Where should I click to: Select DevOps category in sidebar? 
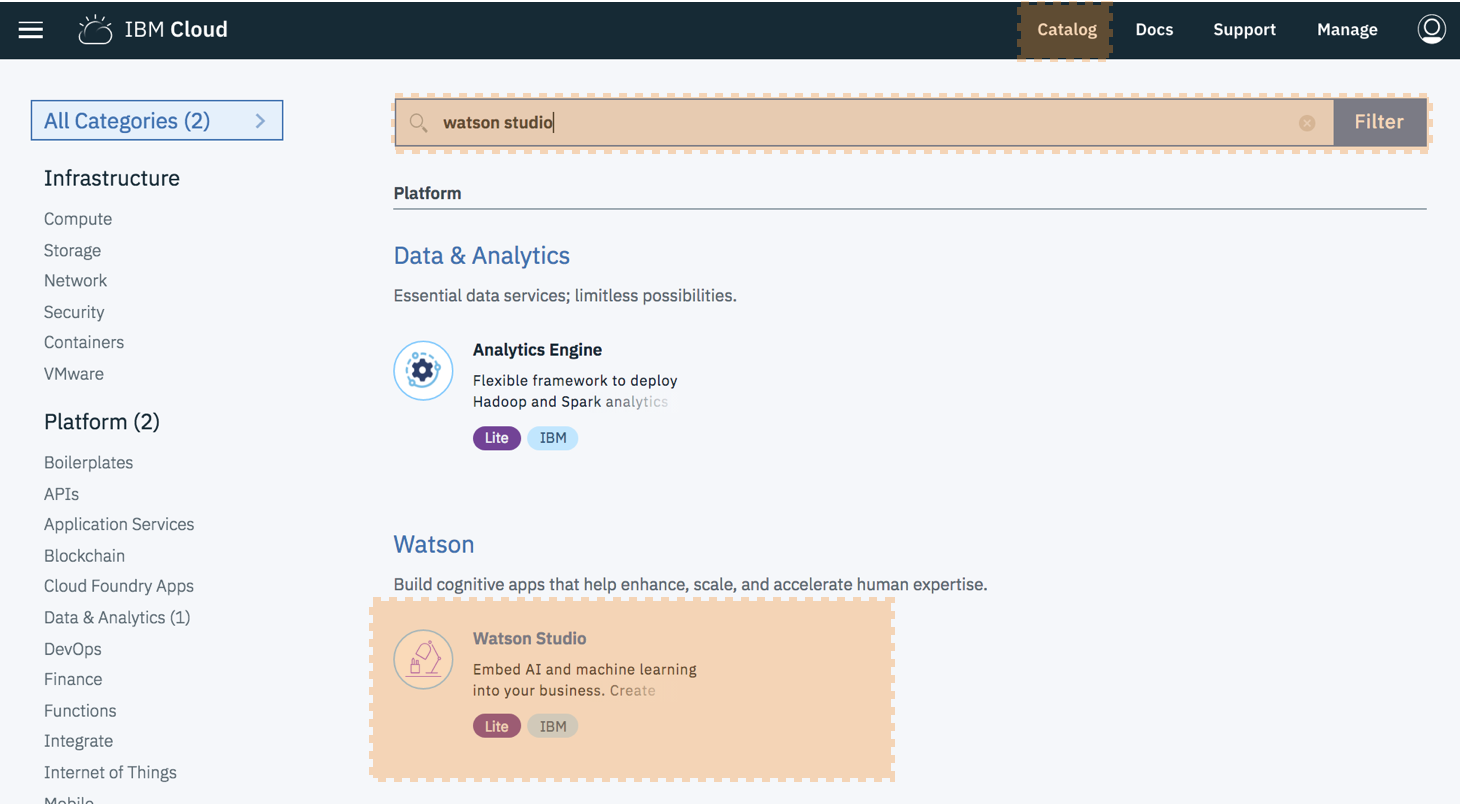73,649
